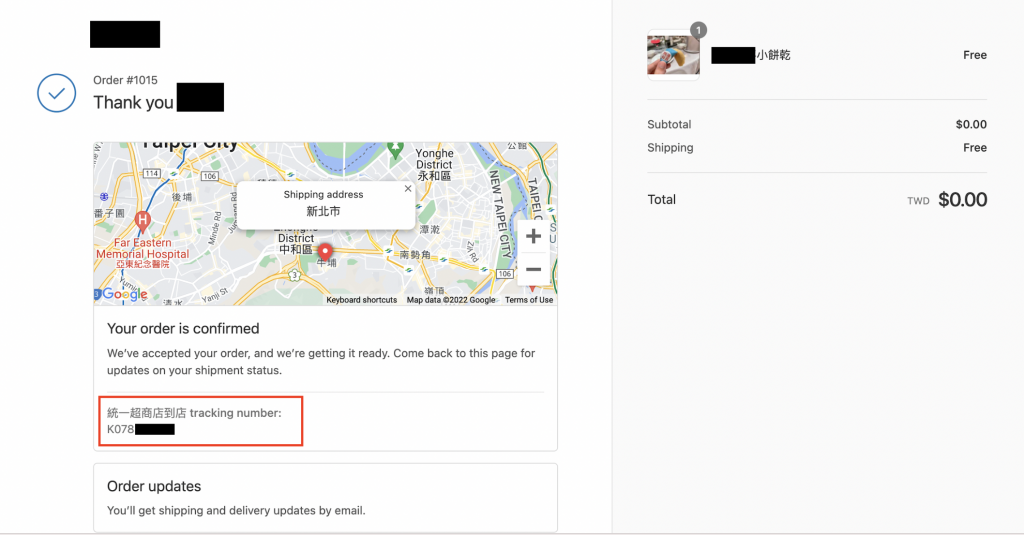Select the K078 tracking number
This screenshot has width=1024, height=535.
coord(140,429)
